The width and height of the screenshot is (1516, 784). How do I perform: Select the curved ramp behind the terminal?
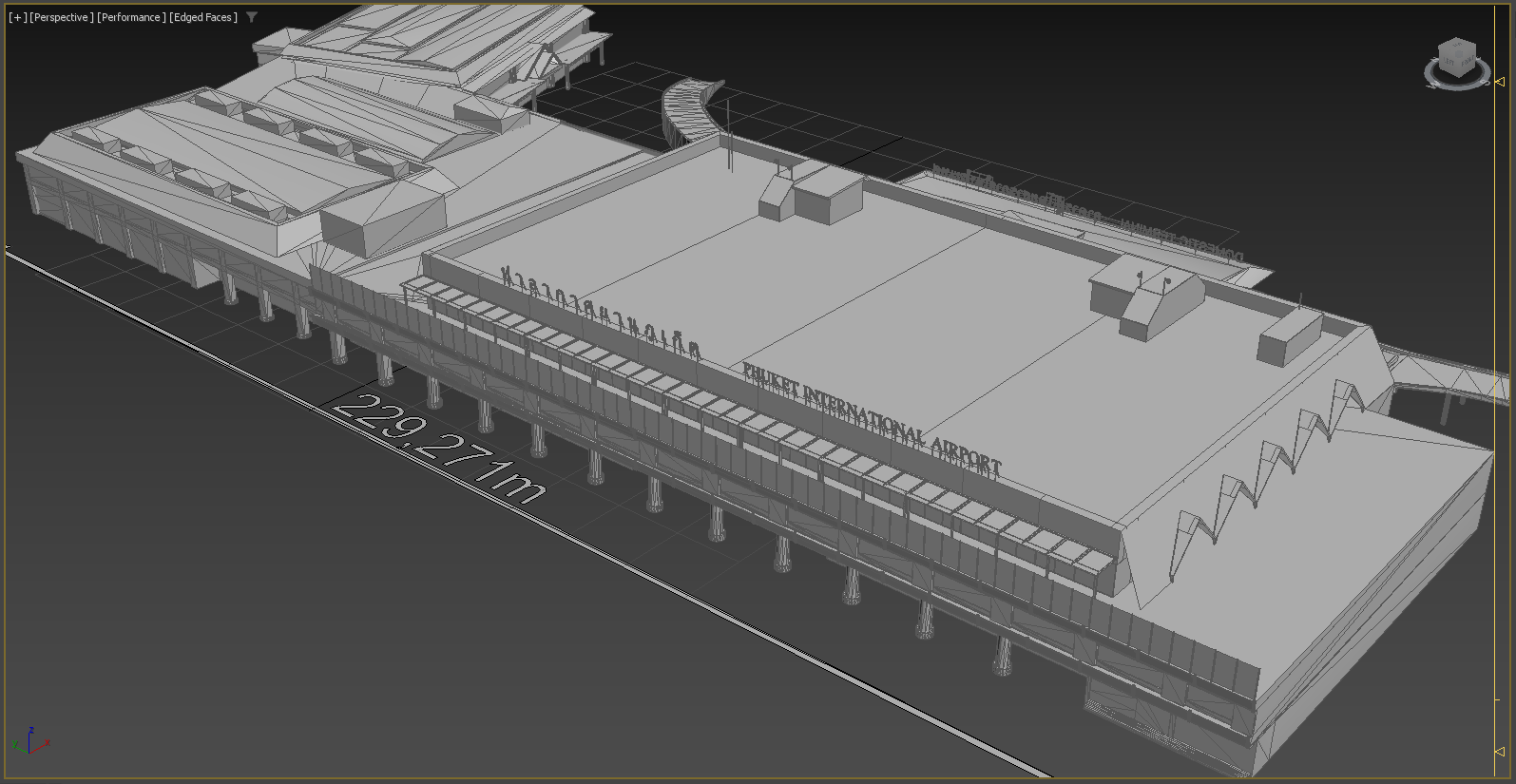pyautogui.click(x=690, y=109)
